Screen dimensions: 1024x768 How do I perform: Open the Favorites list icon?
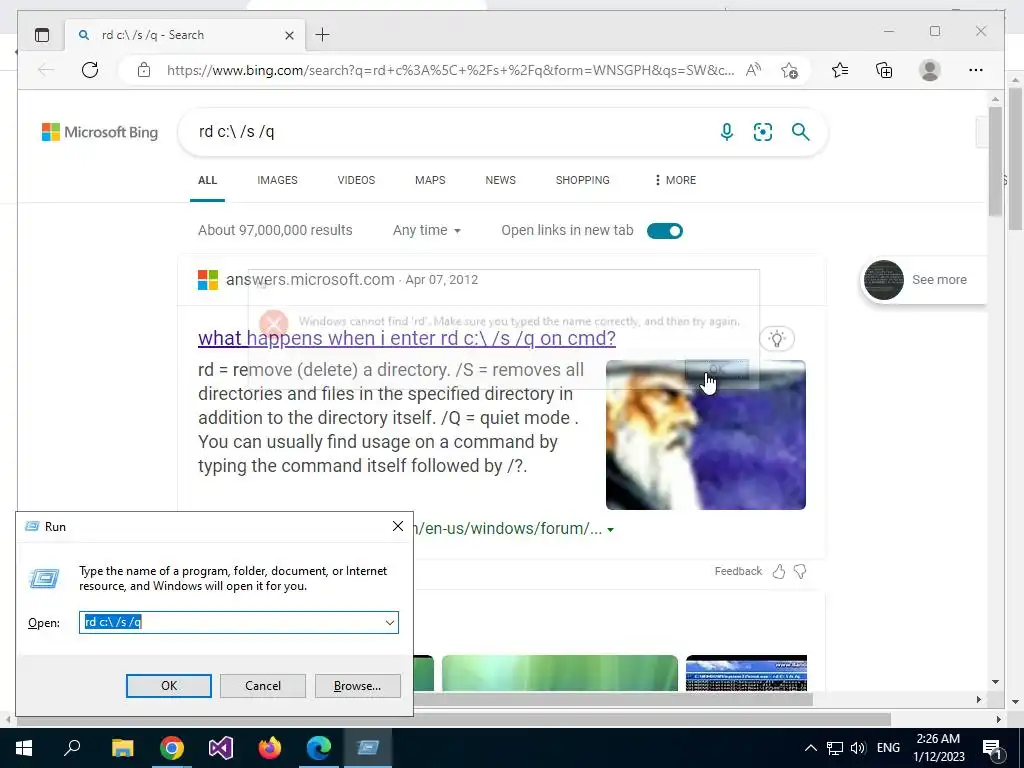[840, 70]
